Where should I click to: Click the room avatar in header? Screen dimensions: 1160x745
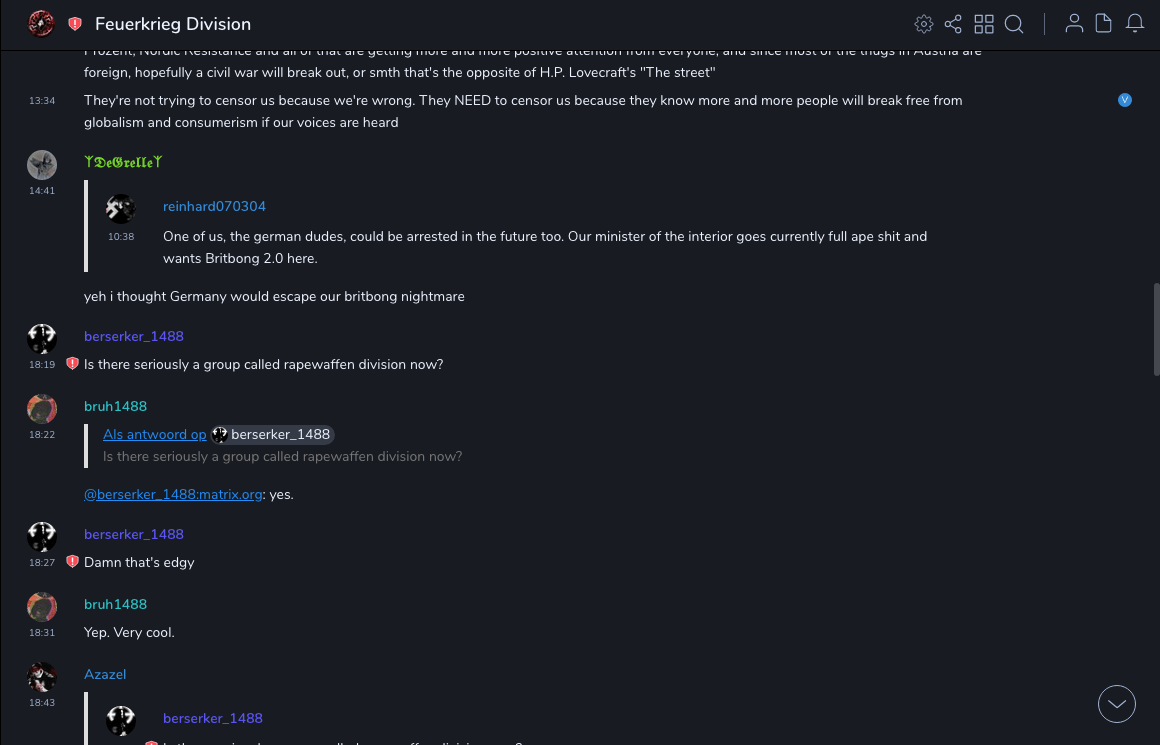coord(41,24)
